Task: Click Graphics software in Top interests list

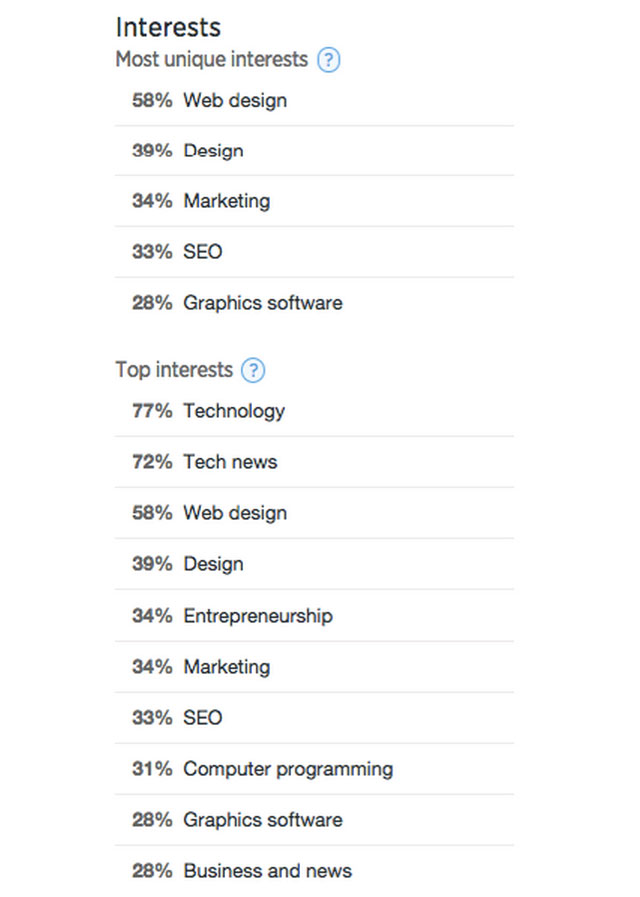Action: coord(262,820)
